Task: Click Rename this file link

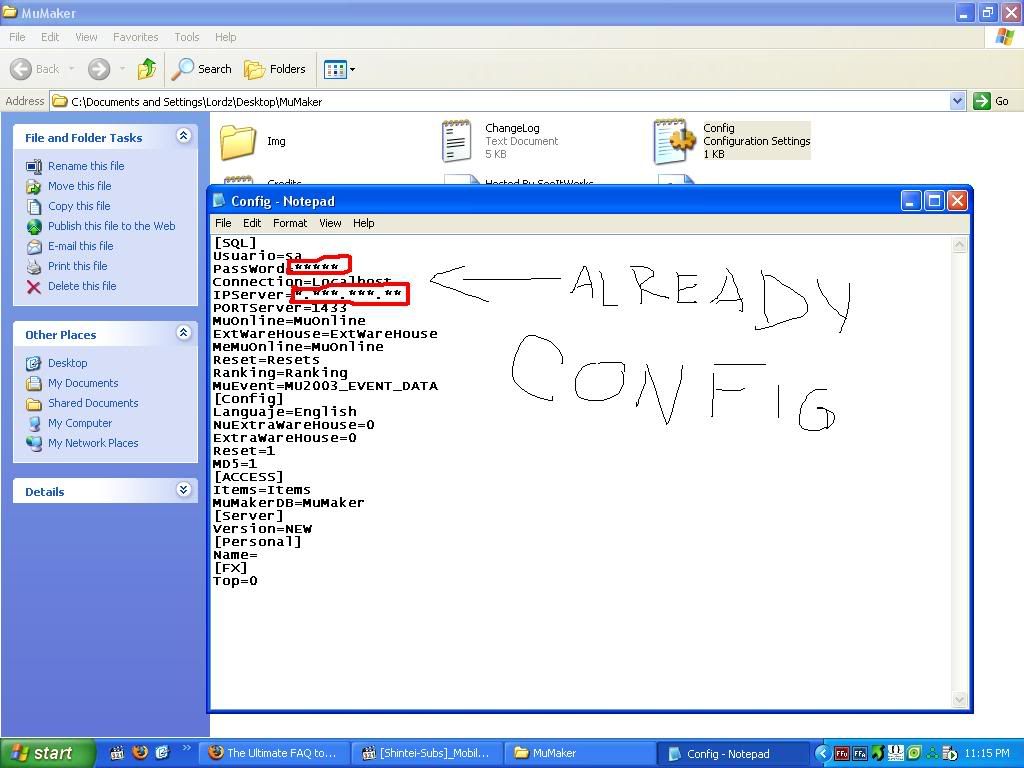Action: tap(86, 166)
